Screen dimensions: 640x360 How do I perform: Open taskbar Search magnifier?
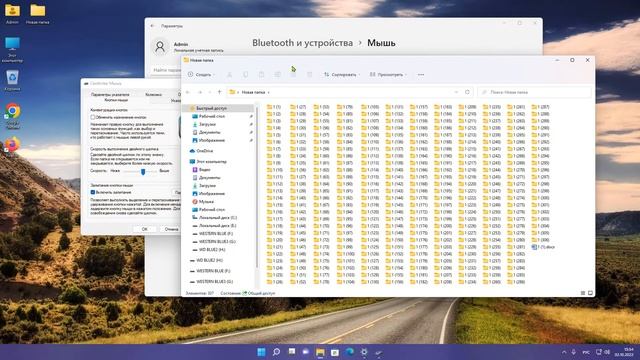(x=276, y=352)
